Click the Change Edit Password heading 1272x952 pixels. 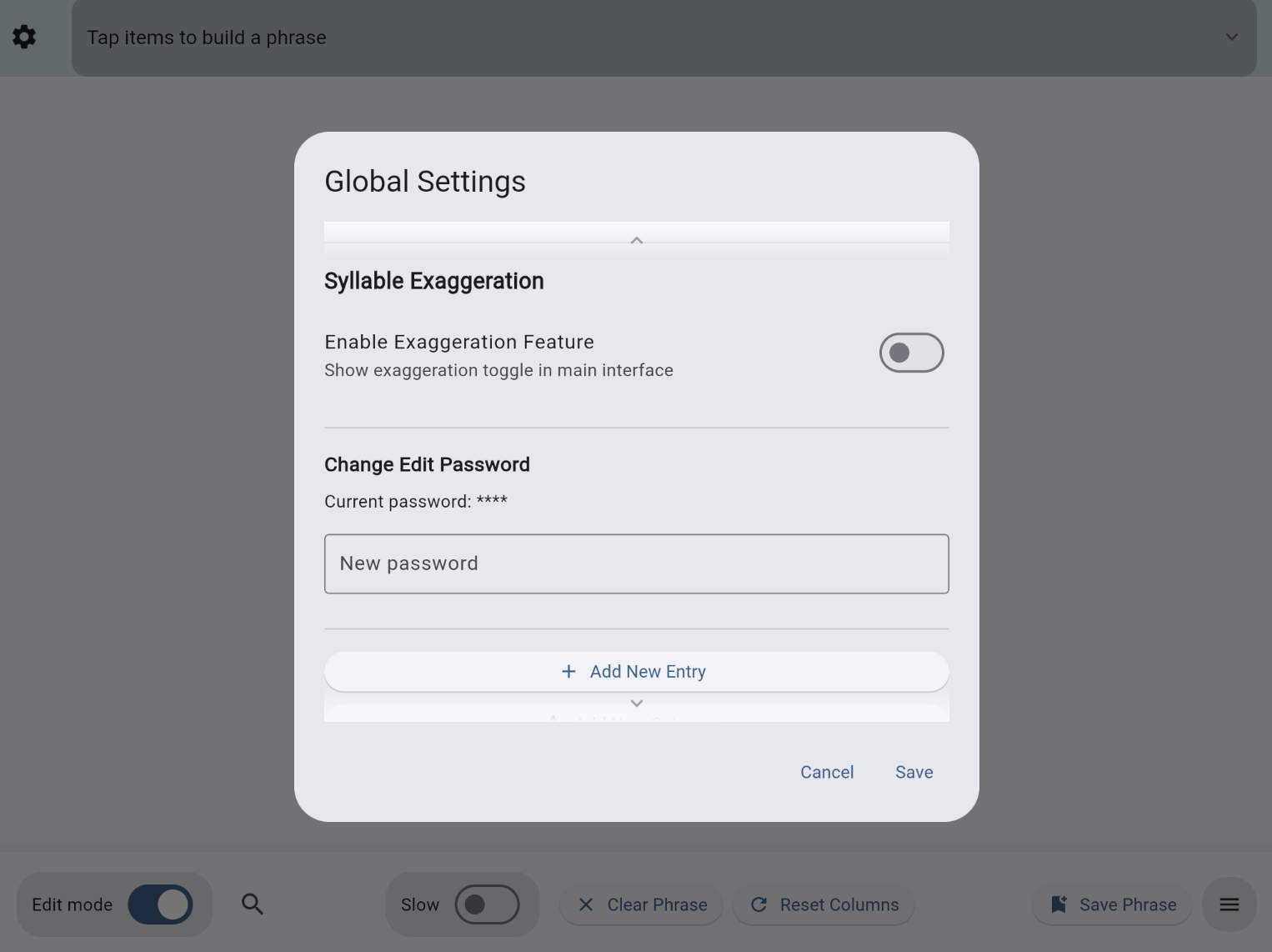tap(427, 464)
